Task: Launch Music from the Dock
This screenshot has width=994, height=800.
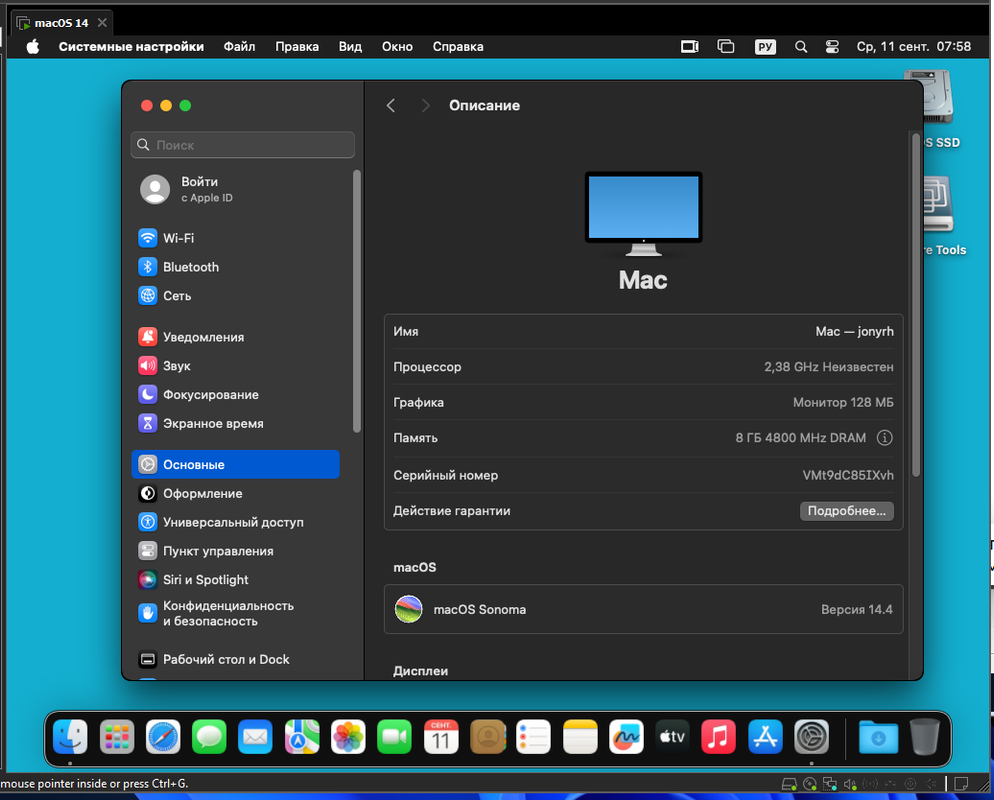Action: click(719, 737)
